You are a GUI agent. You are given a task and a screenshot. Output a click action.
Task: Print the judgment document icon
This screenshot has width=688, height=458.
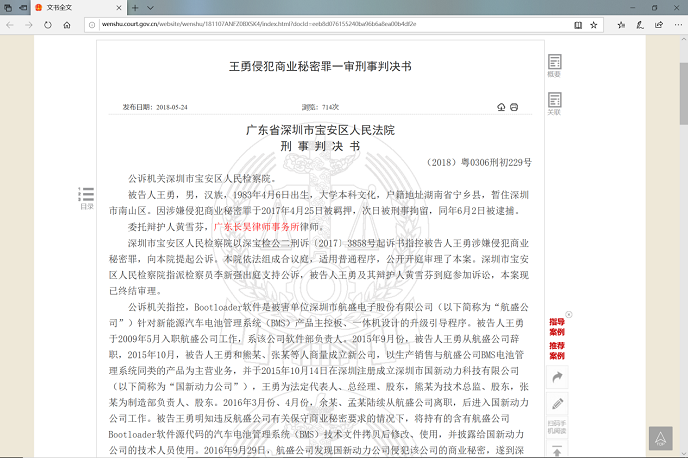coord(514,107)
